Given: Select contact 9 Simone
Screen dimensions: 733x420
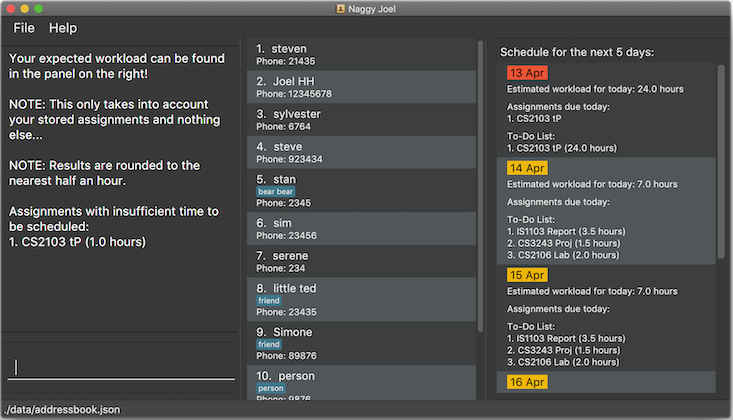Looking at the screenshot, I should [x=361, y=343].
